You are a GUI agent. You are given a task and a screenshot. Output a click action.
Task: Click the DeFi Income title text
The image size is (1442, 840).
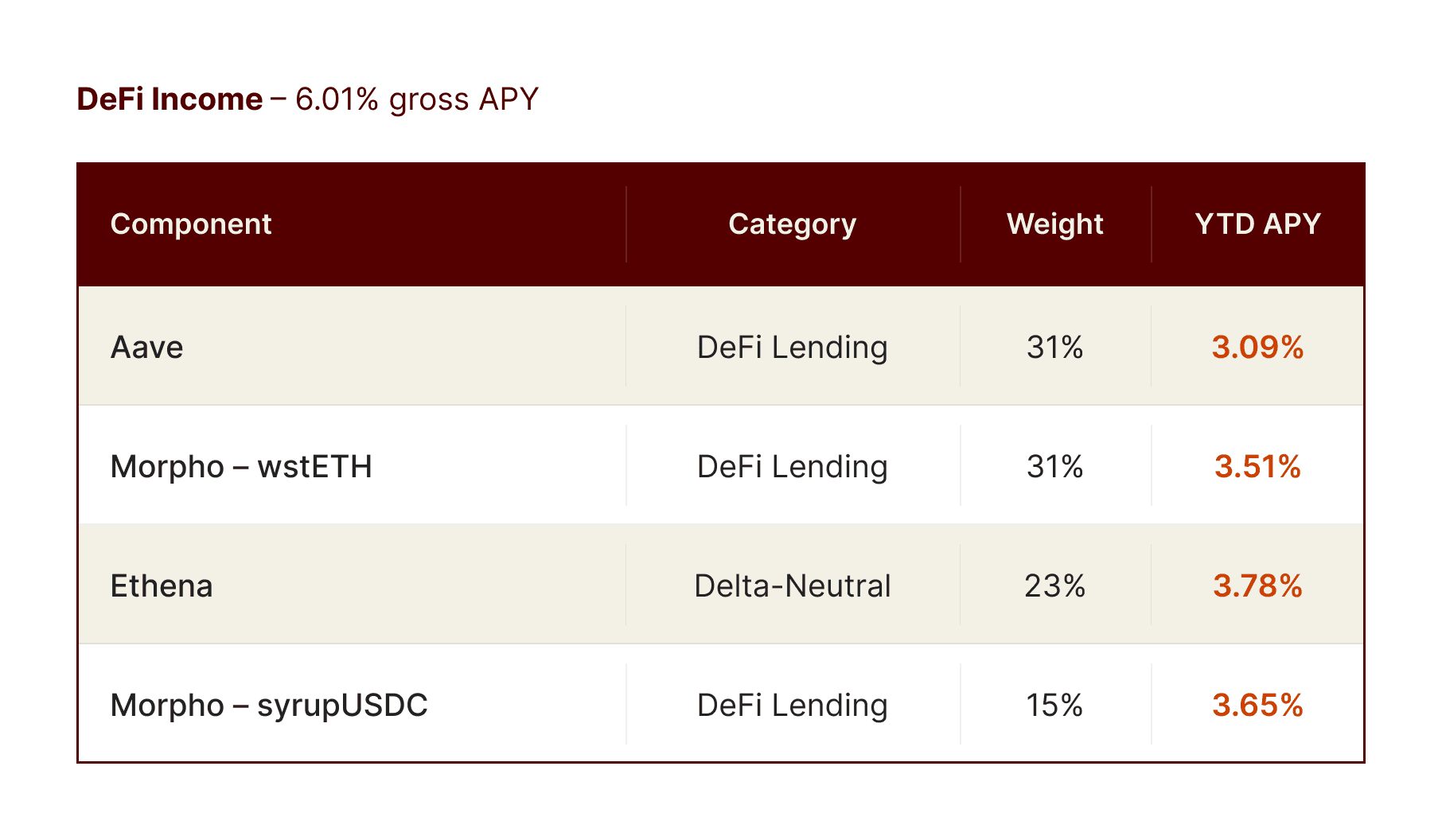pos(170,99)
